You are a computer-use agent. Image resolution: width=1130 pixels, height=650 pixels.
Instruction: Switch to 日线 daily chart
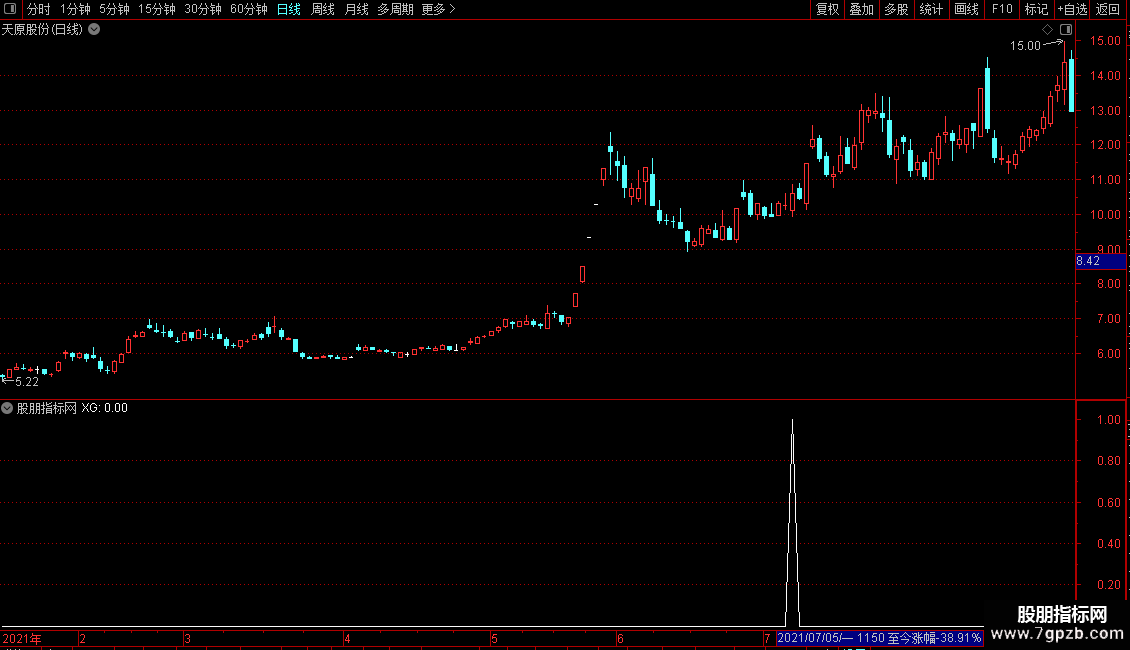tap(288, 9)
